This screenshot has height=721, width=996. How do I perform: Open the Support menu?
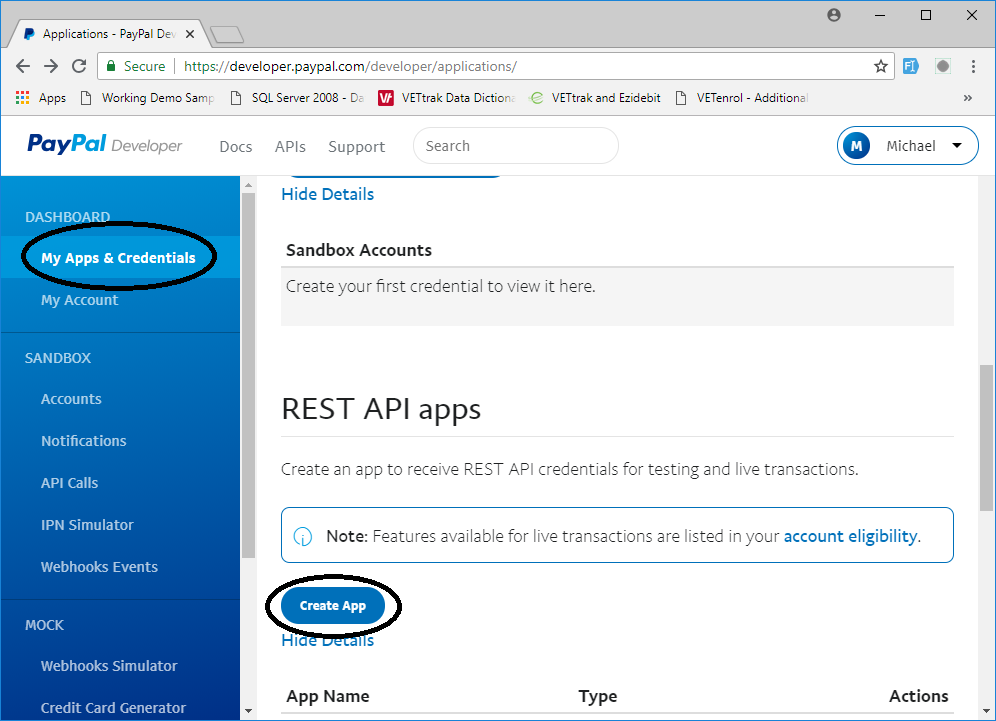[356, 147]
